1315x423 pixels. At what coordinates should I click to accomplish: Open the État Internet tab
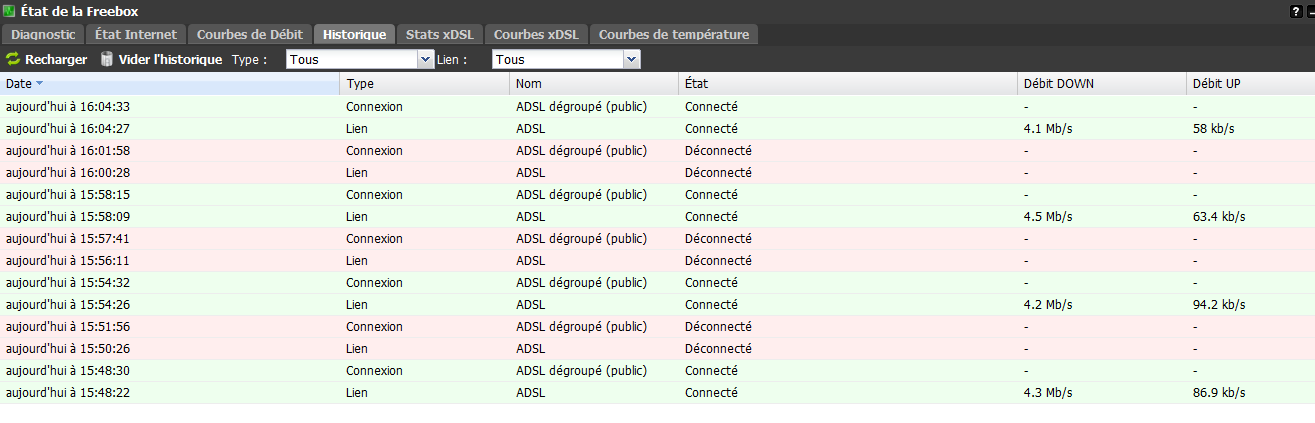[x=136, y=35]
